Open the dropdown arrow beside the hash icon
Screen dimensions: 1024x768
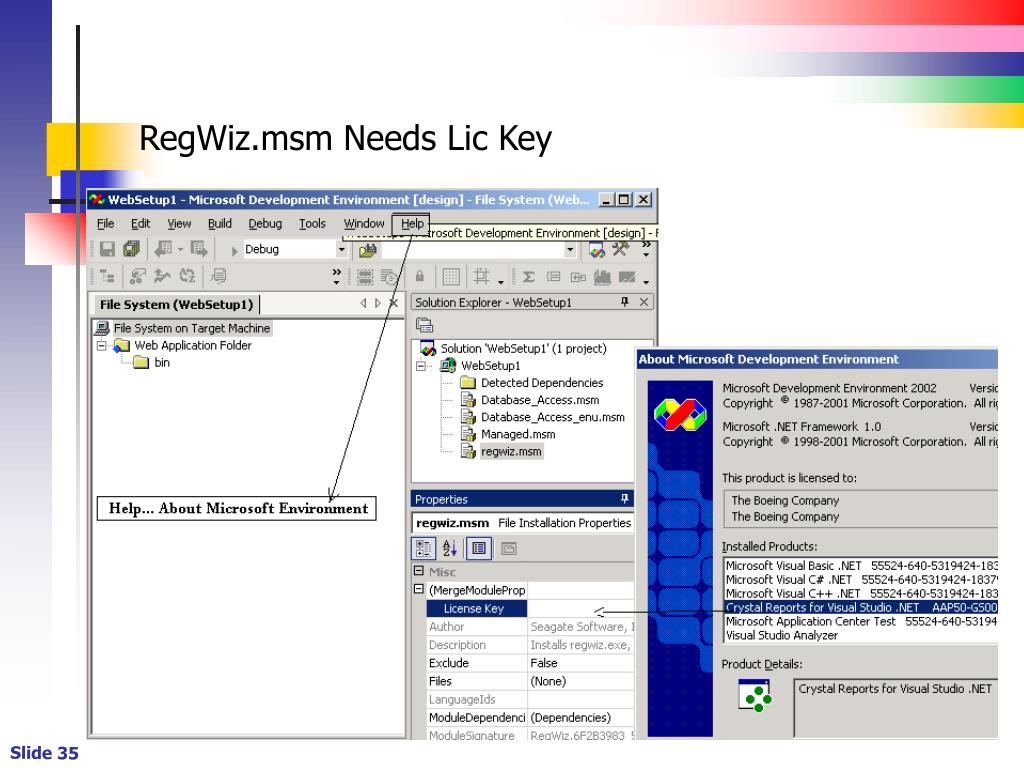(x=501, y=281)
